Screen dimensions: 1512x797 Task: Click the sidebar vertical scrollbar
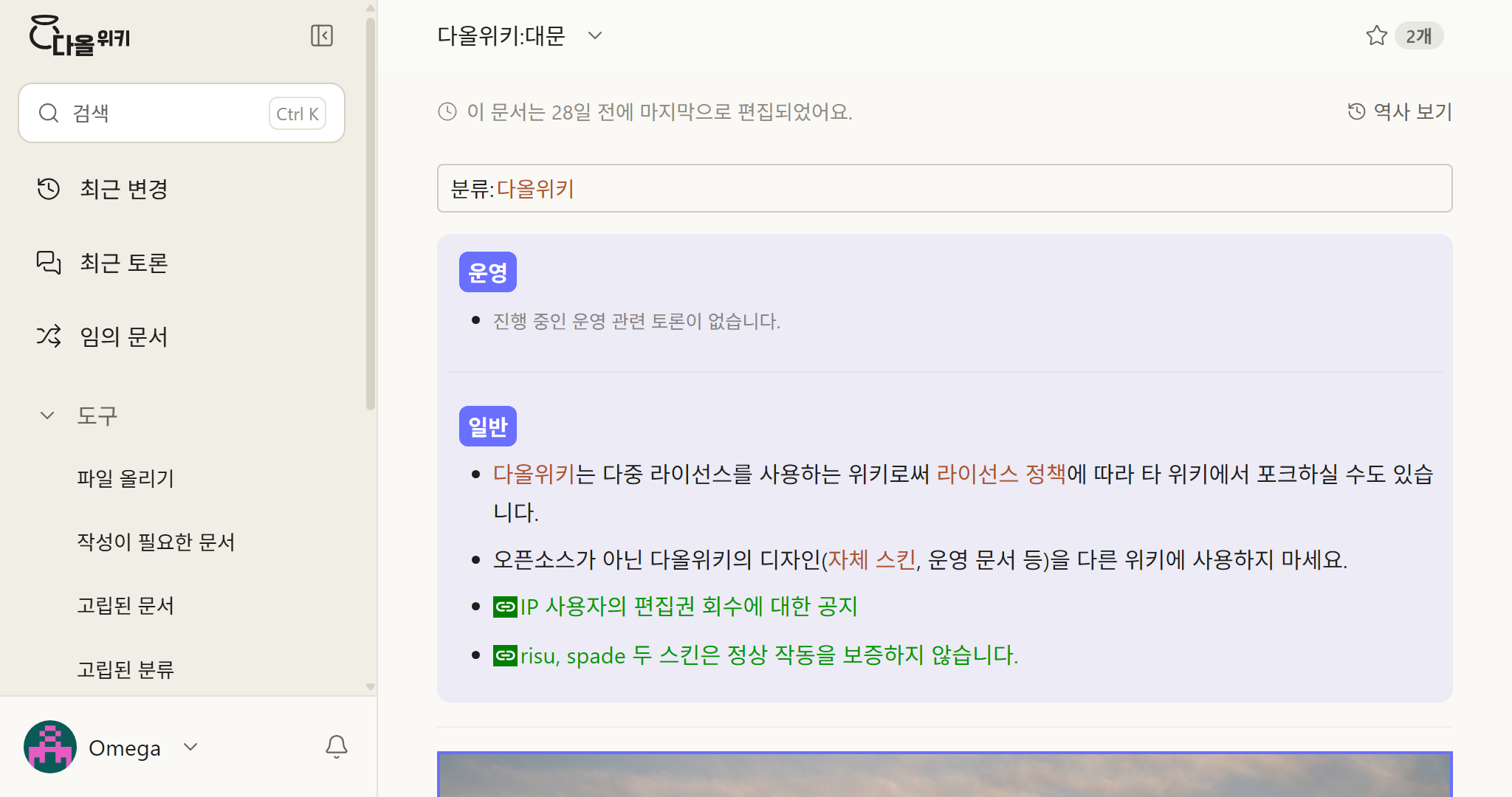(x=371, y=214)
